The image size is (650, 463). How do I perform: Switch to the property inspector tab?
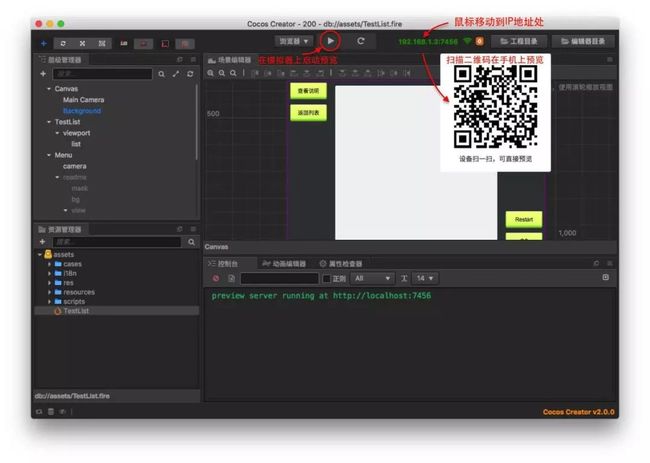340,264
